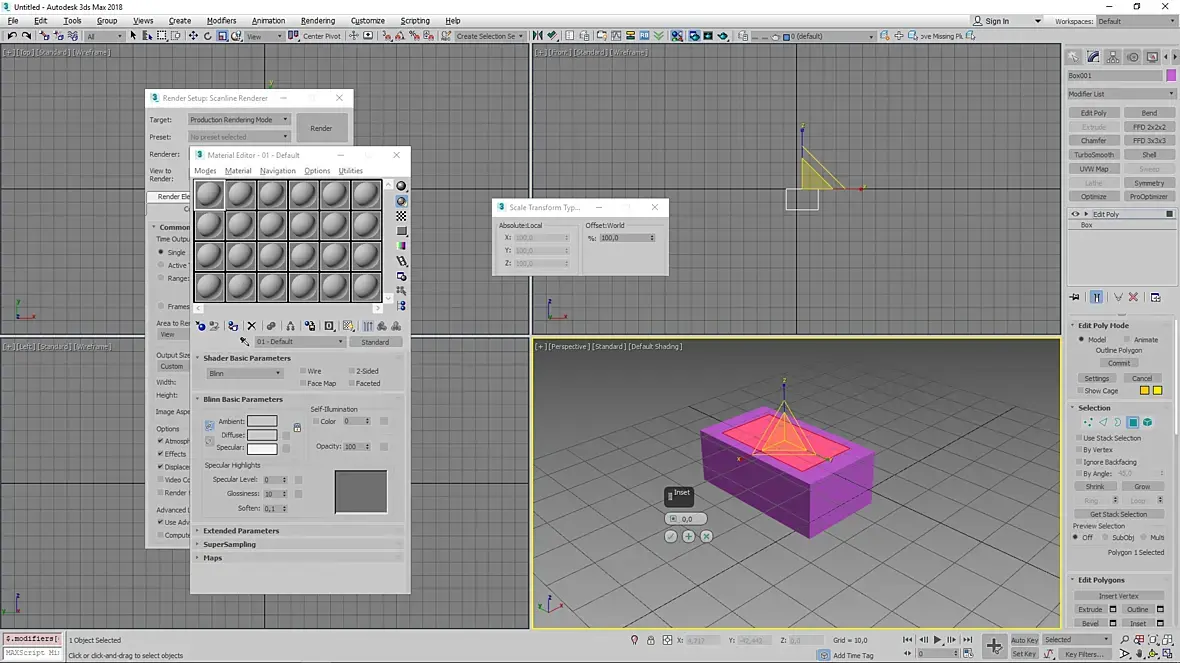Click the Render button
1180x663 pixels.
(321, 128)
